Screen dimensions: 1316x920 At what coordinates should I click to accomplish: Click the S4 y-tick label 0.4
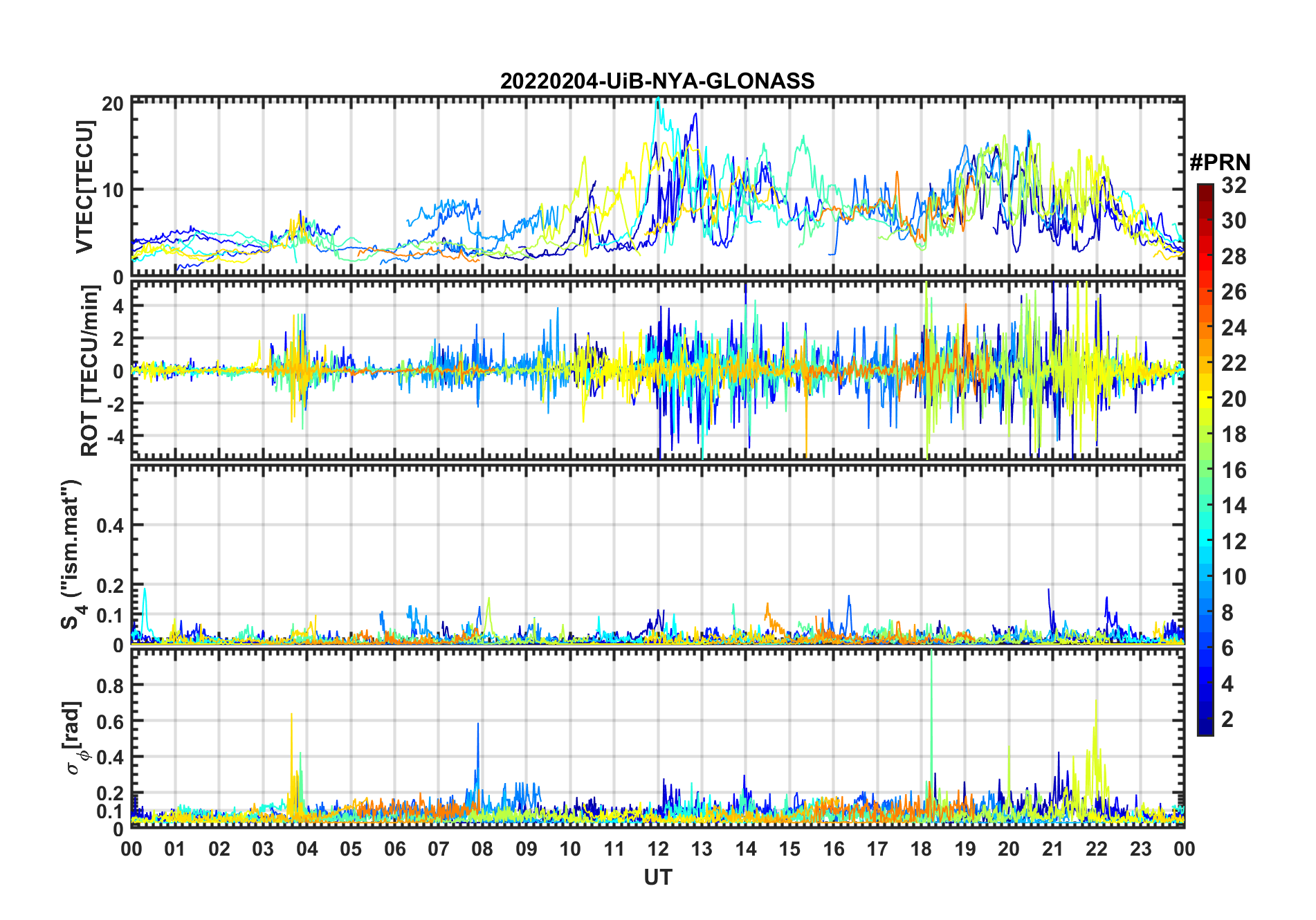coord(110,526)
